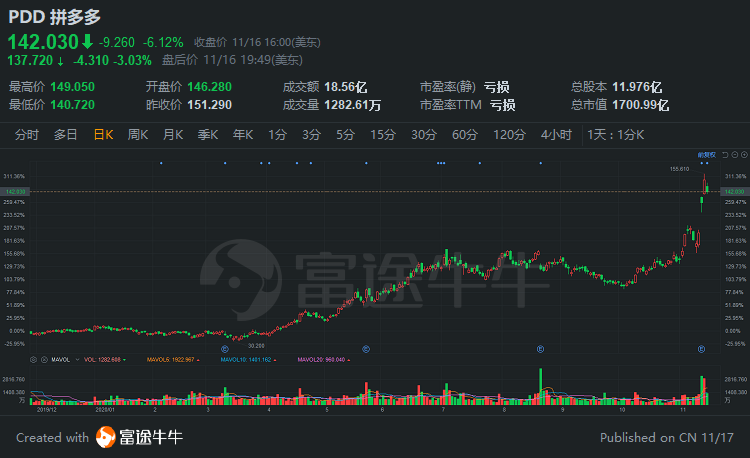Click the 市盈率TTM 亏损 value
750x458 pixels.
point(503,105)
